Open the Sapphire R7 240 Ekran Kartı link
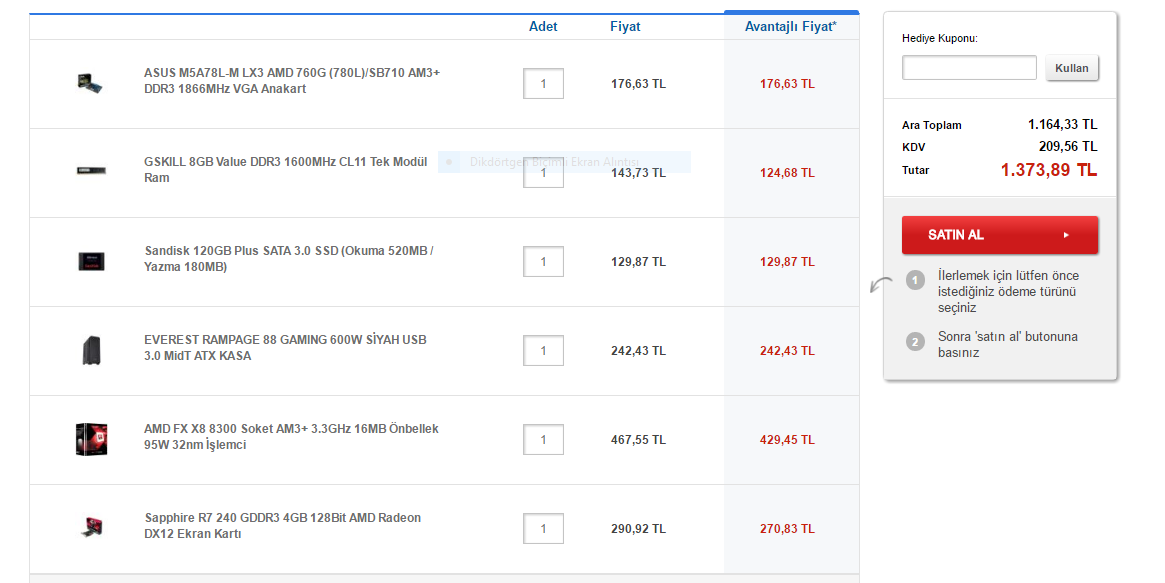This screenshot has width=1165, height=583. click(x=282, y=526)
